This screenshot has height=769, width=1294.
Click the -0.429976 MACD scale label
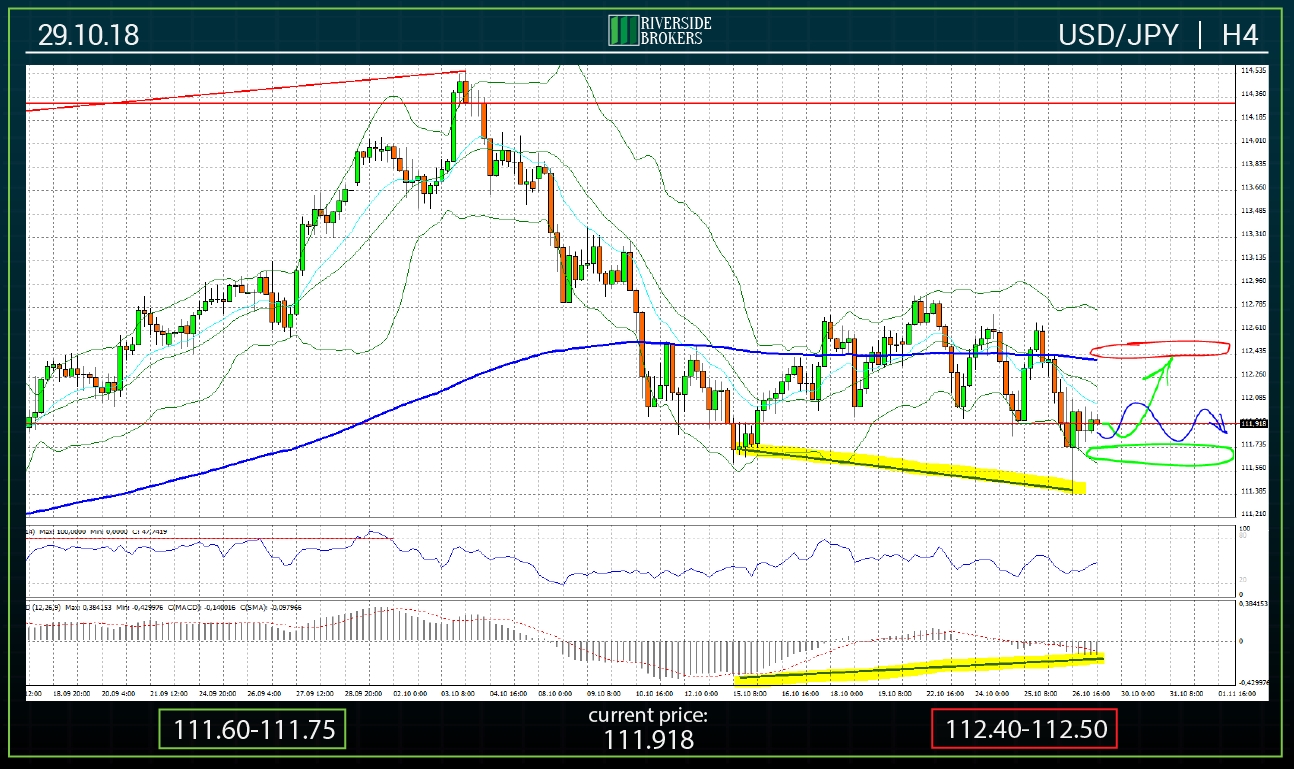(x=1254, y=683)
